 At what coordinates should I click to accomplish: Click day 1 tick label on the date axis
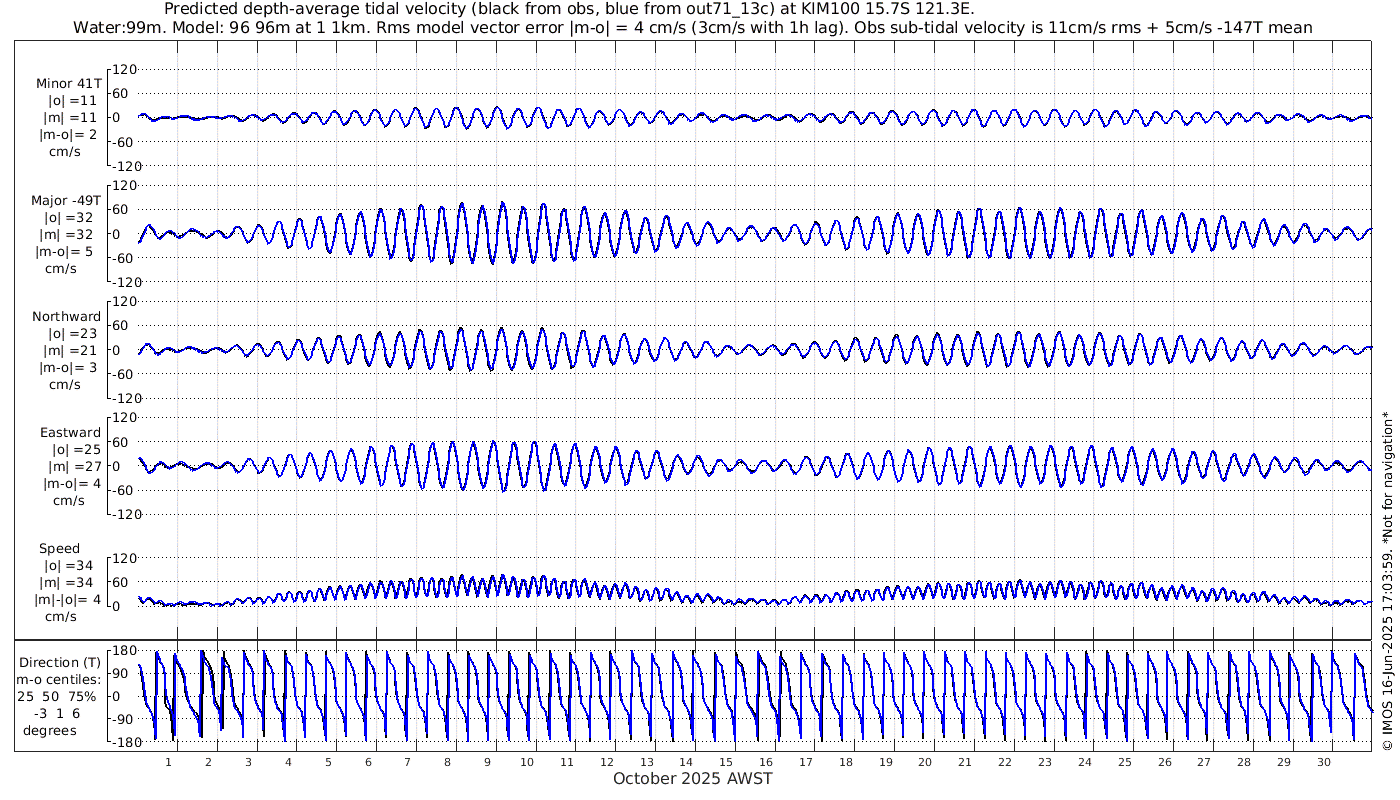(168, 762)
